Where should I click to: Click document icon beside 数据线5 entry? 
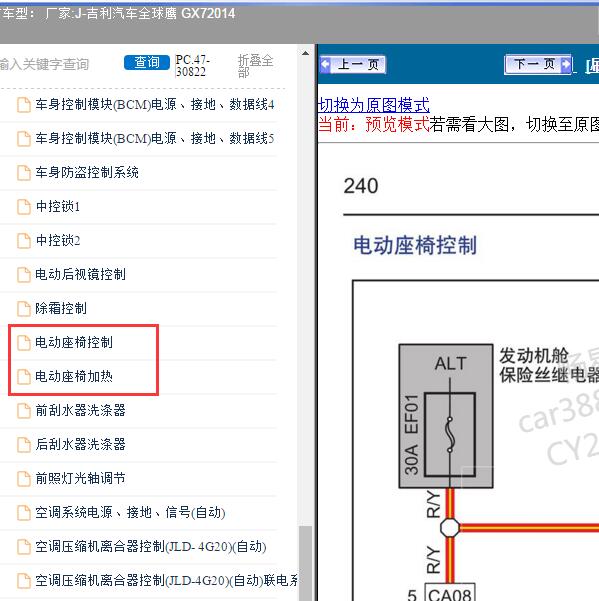24,139
